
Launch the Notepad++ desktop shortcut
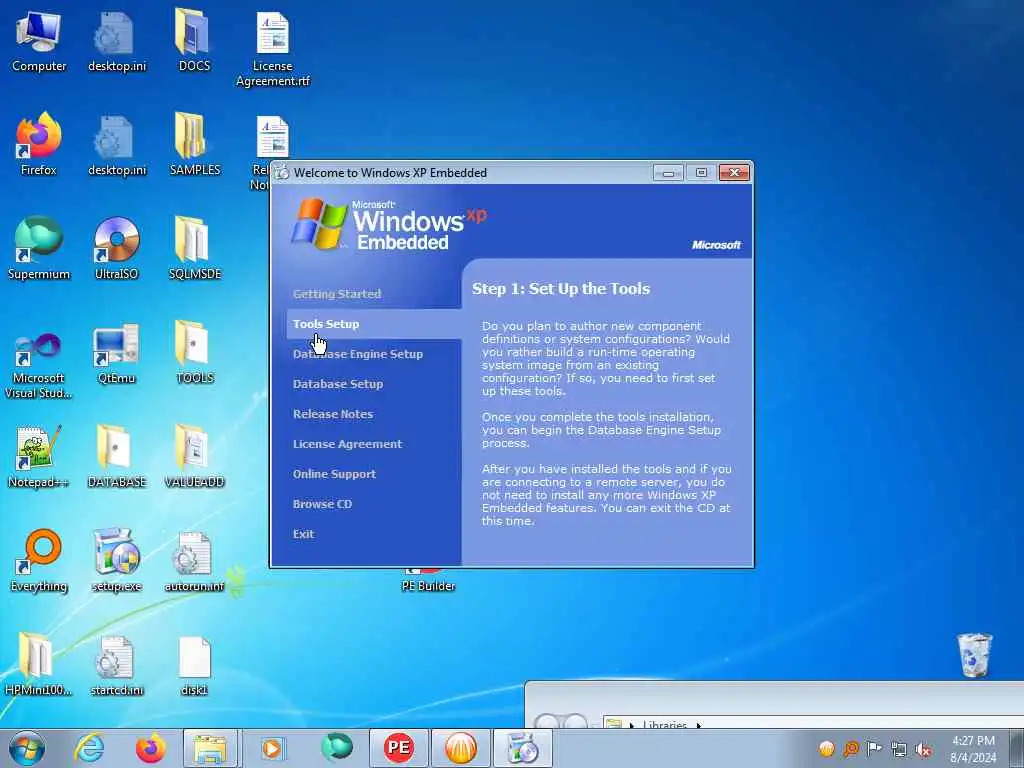(x=39, y=456)
